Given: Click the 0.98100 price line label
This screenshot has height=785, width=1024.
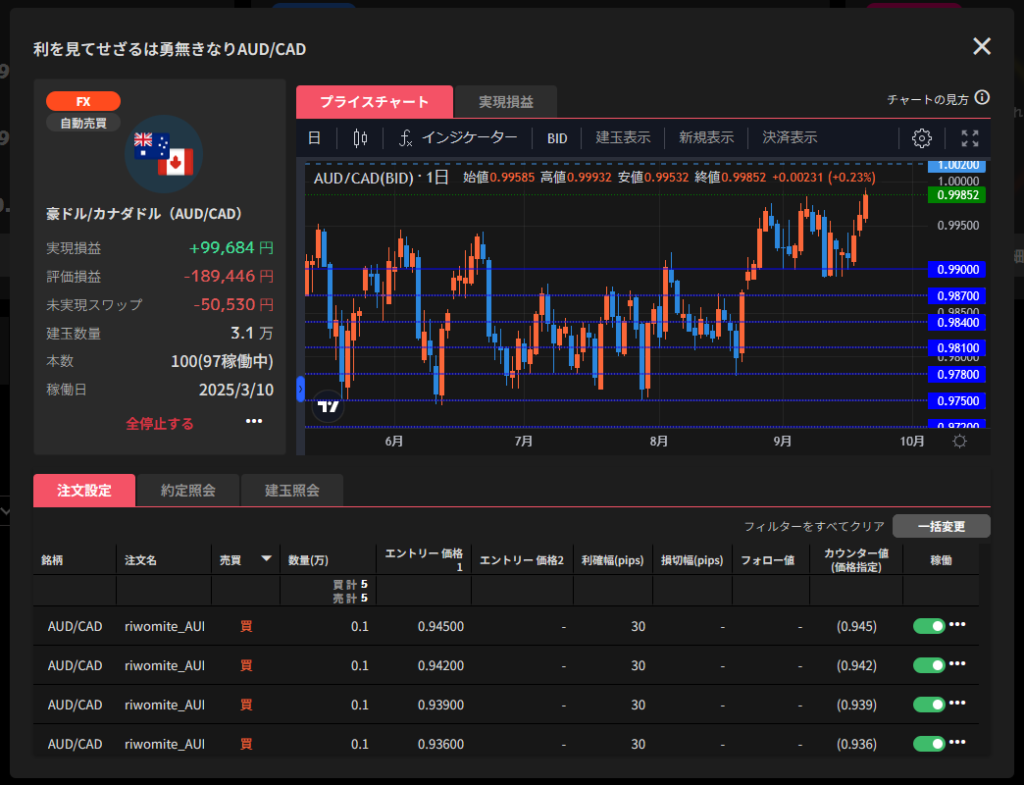Looking at the screenshot, I should [957, 348].
